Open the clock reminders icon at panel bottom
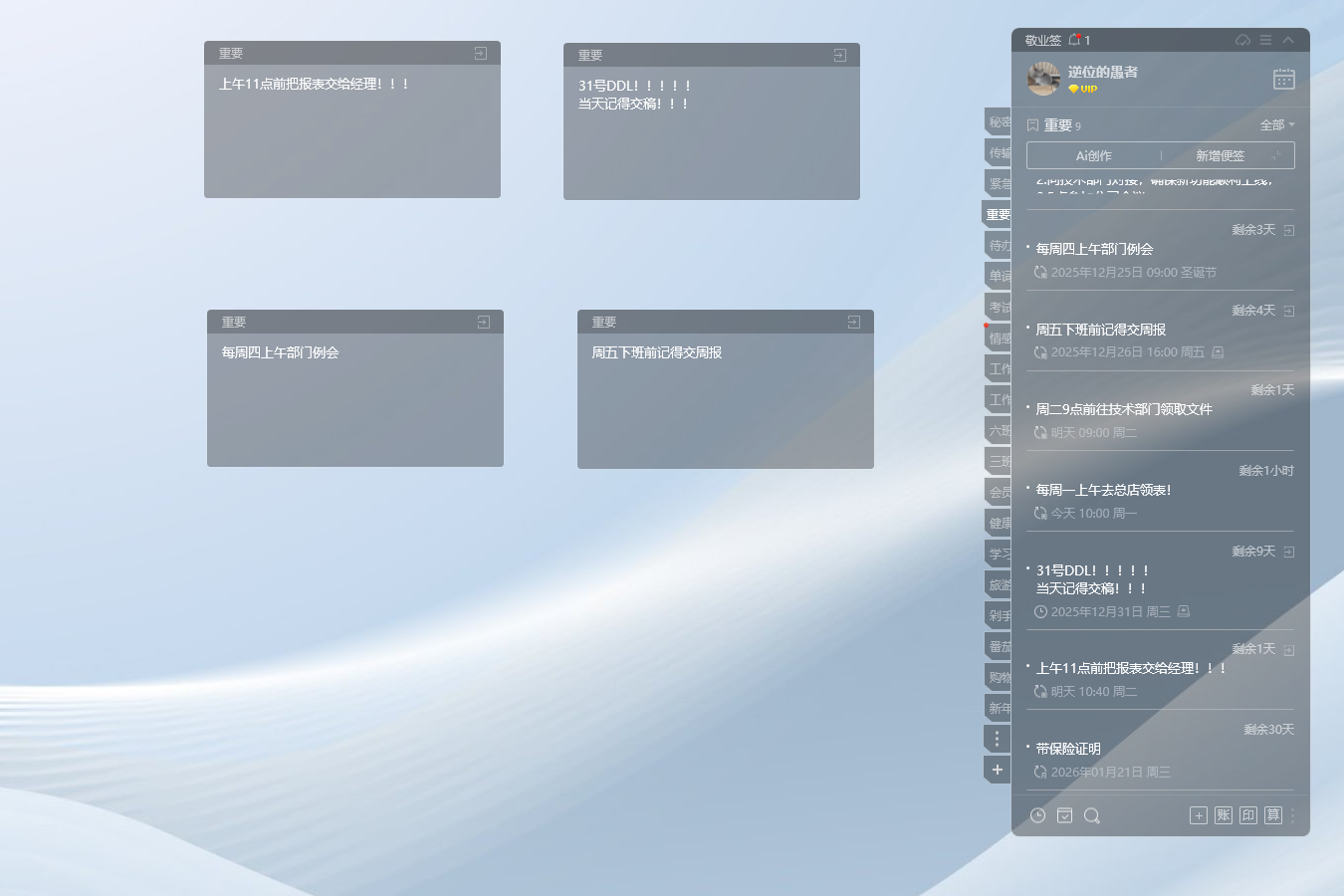Image resolution: width=1344 pixels, height=896 pixels. (x=1037, y=815)
